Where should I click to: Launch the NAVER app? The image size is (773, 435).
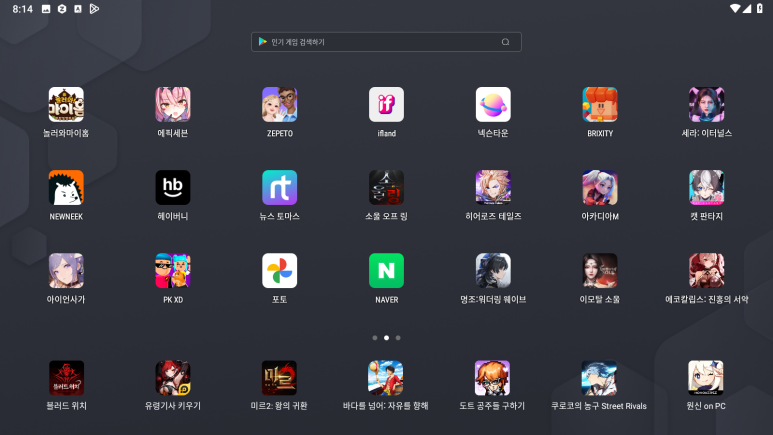pos(386,271)
